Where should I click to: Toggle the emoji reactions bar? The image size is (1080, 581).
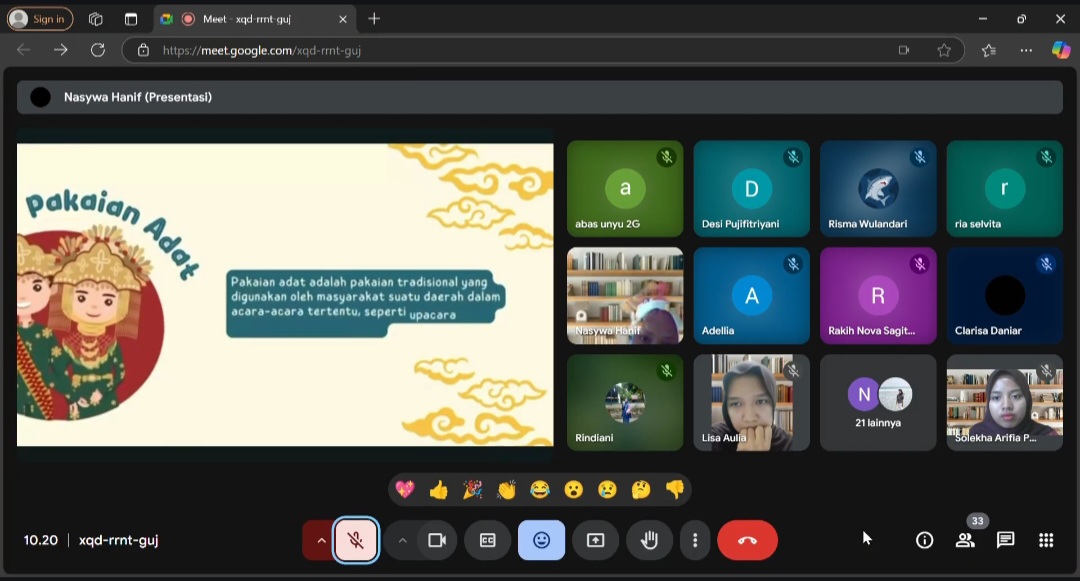(541, 540)
